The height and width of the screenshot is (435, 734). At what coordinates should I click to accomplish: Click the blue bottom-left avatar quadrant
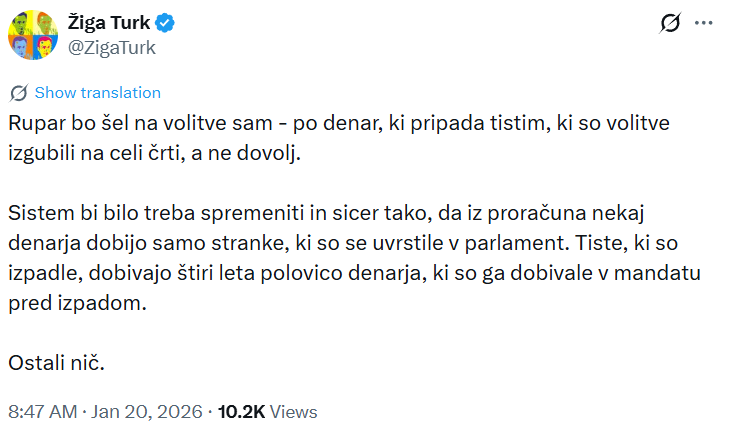click(x=21, y=46)
